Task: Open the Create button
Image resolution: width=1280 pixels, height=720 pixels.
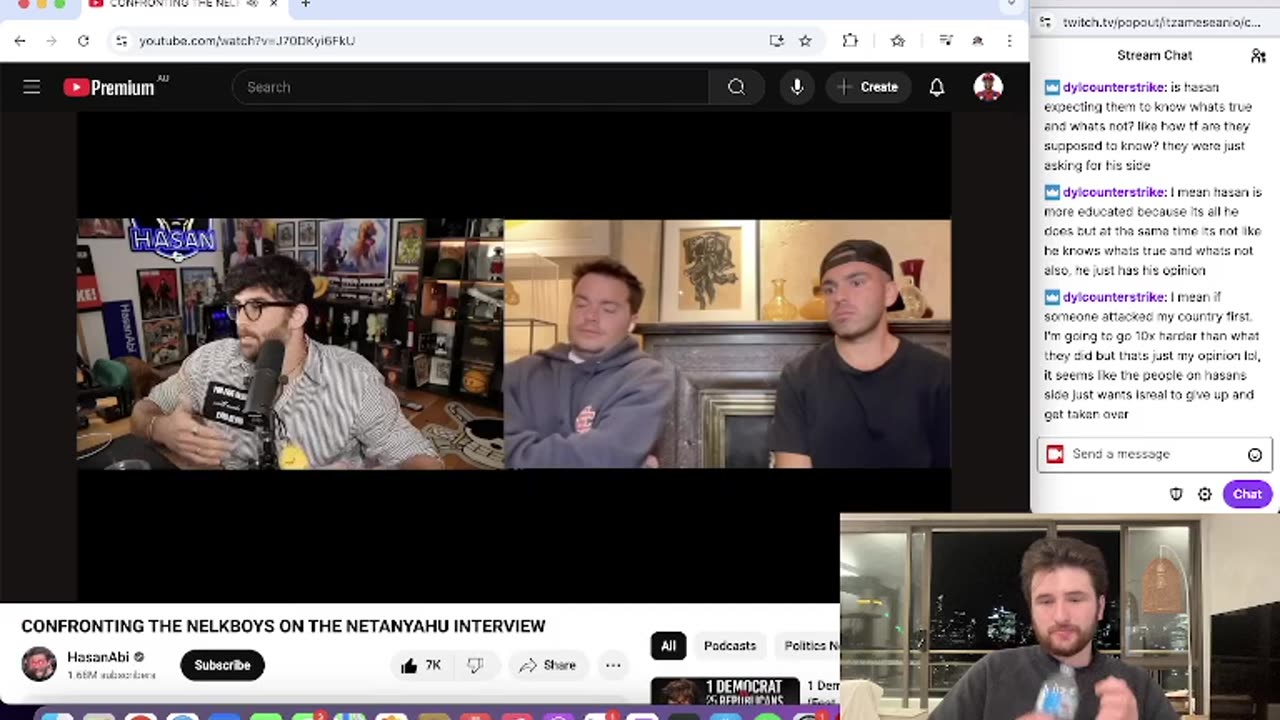Action: 868,87
